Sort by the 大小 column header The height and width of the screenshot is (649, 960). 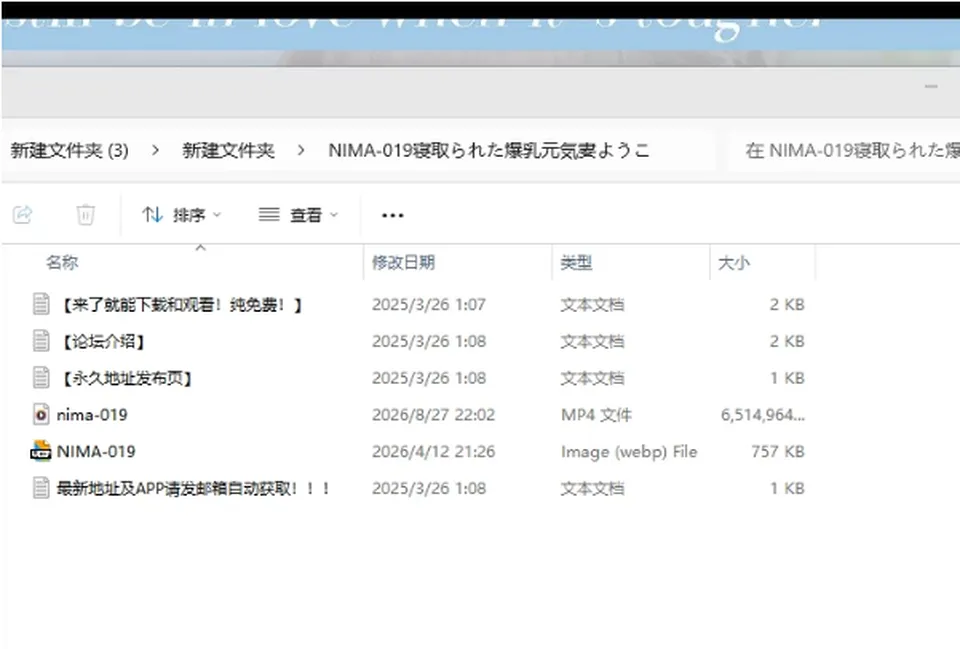coord(733,263)
